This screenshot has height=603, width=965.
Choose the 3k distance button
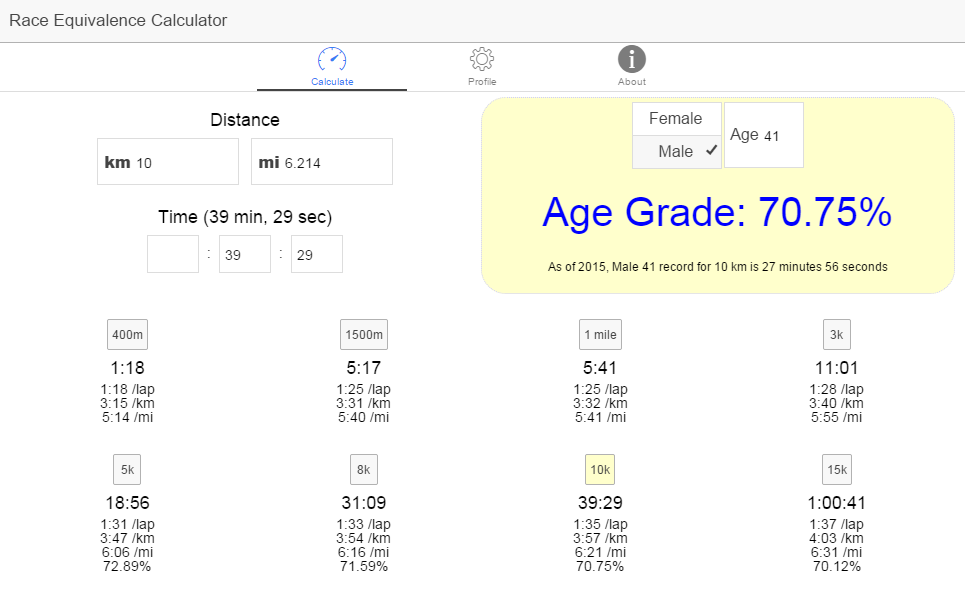coord(836,335)
